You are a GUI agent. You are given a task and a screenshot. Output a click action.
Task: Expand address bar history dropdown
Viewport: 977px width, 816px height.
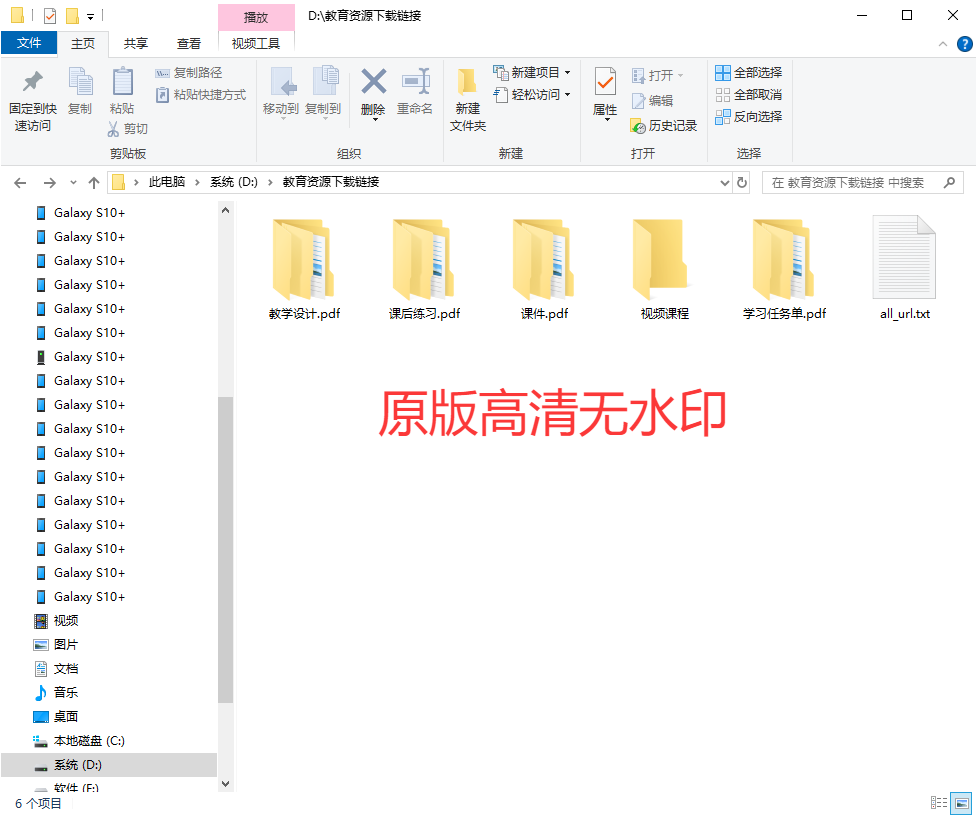[x=725, y=183]
